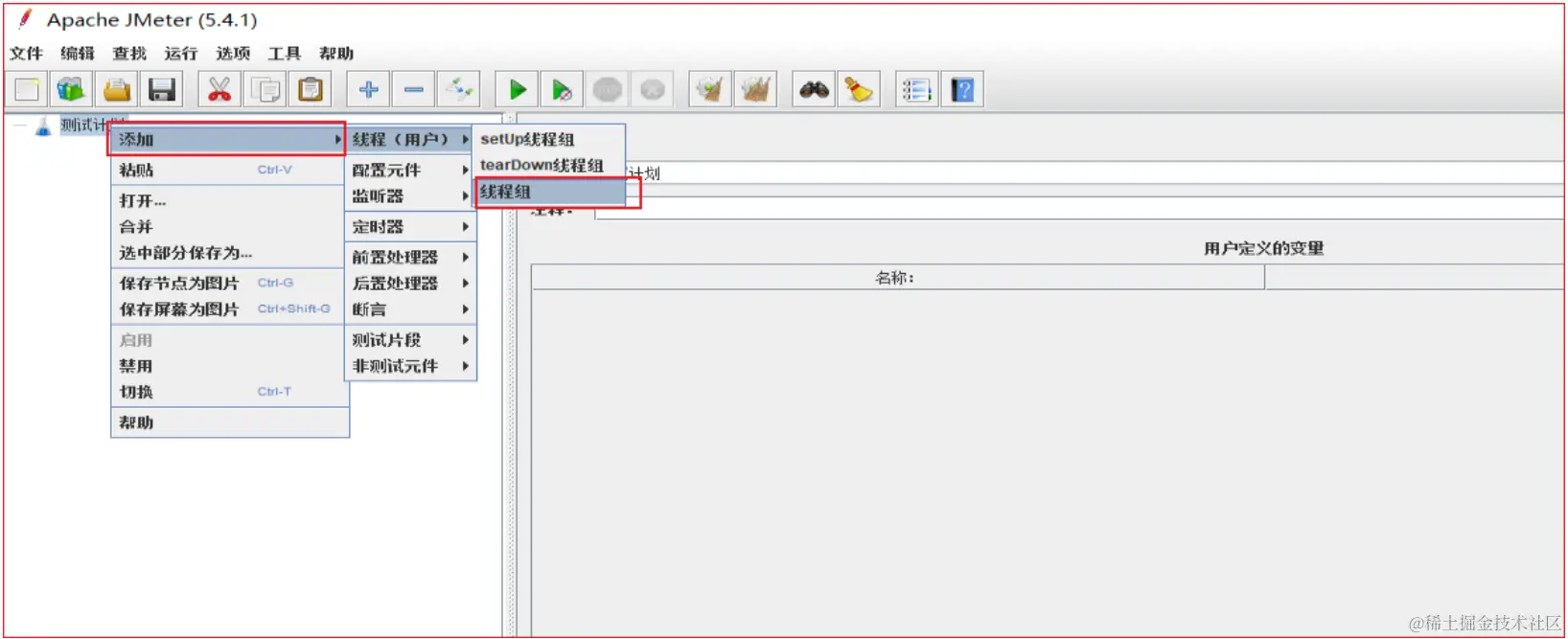Screen dimensions: 1568x639
Task: Click the Clear all results icon
Action: [755, 90]
